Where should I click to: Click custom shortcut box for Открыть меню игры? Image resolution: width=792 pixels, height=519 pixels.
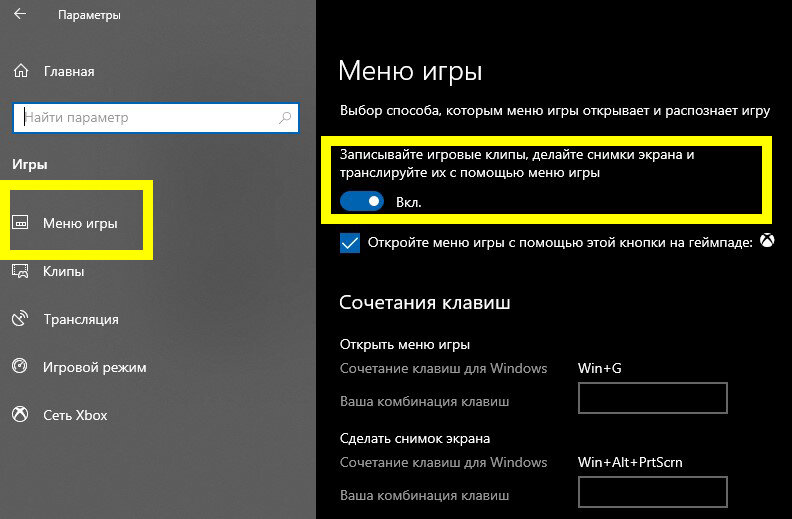click(653, 398)
